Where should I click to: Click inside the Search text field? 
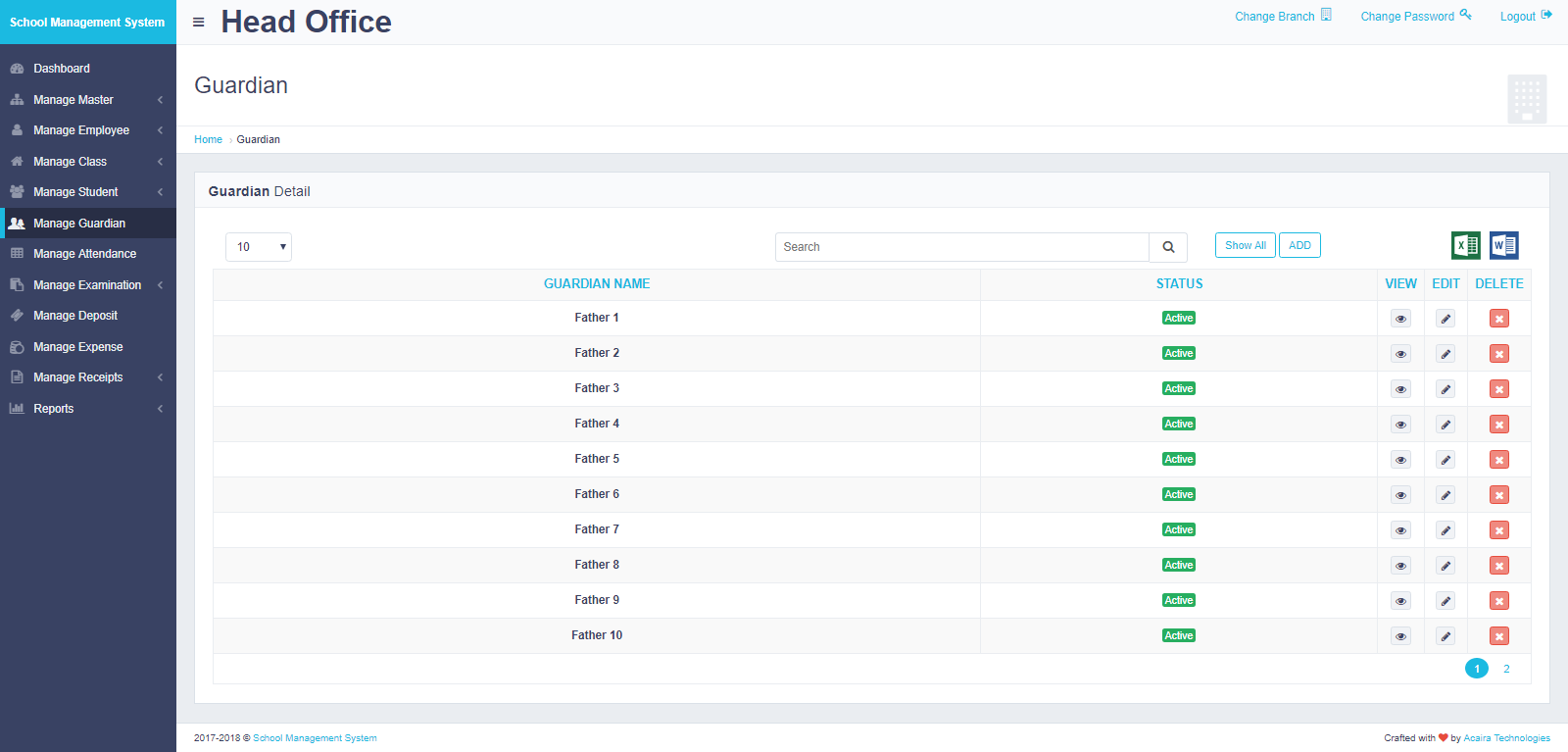point(960,247)
